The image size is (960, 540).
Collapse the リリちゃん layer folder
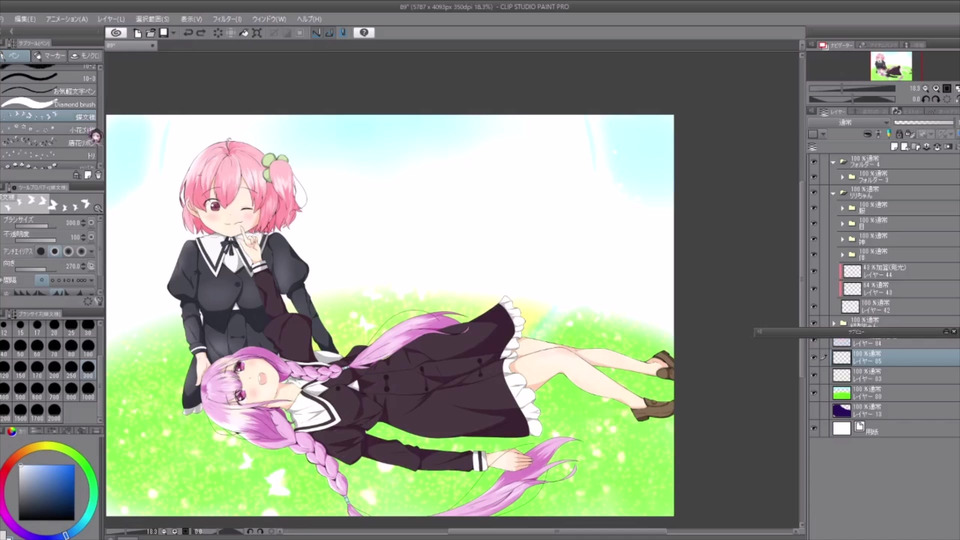(833, 193)
